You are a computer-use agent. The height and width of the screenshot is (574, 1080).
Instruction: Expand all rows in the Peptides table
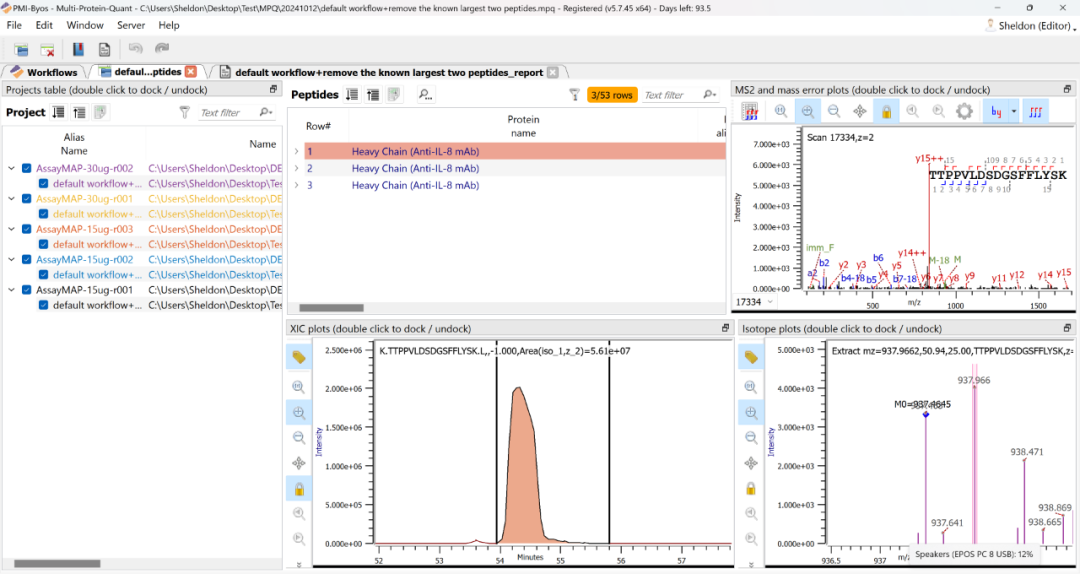point(352,95)
